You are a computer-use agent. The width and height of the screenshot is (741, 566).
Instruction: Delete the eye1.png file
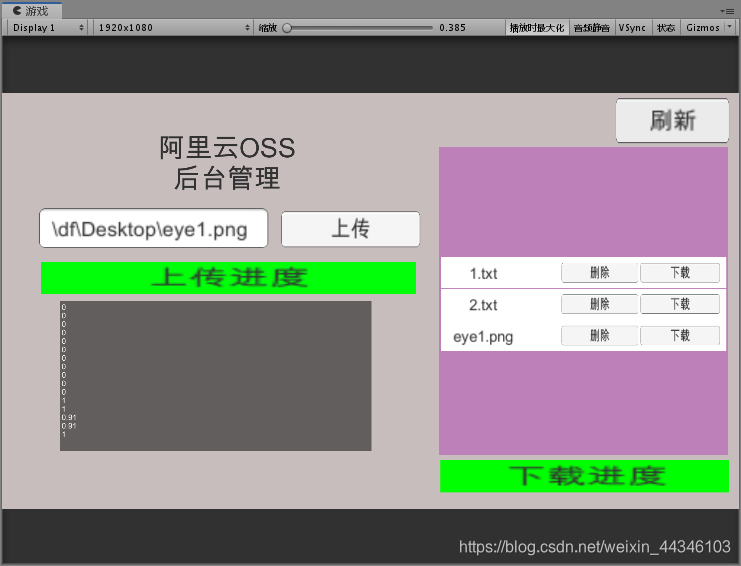[x=599, y=335]
